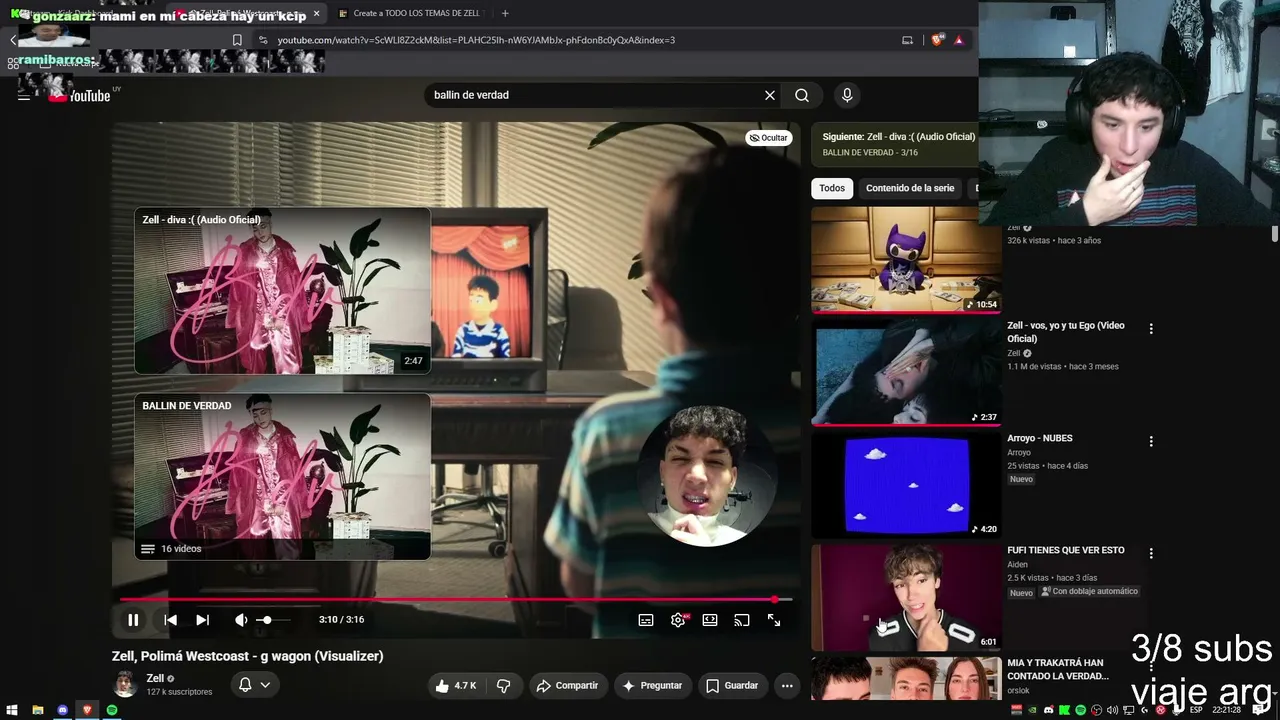Open the 'Zell - vos, yo y tu Ego' thumbnail
Image resolution: width=1280 pixels, height=720 pixels.
coord(906,372)
